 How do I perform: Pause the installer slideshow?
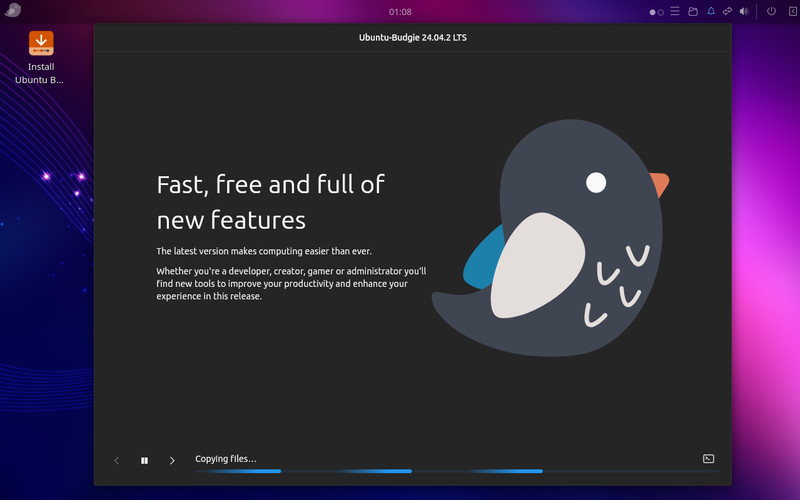pos(144,461)
